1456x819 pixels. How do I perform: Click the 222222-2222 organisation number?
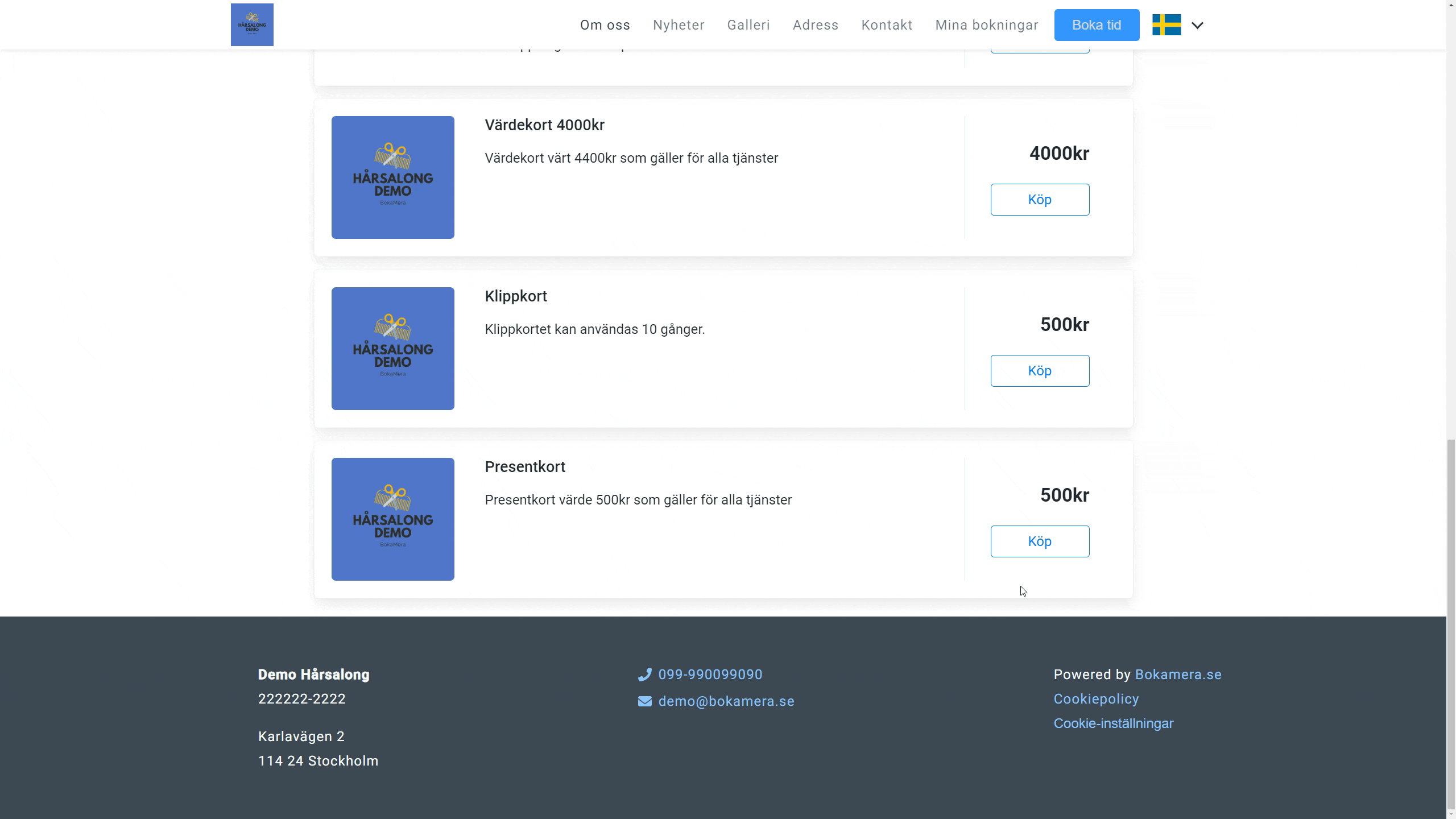(302, 699)
